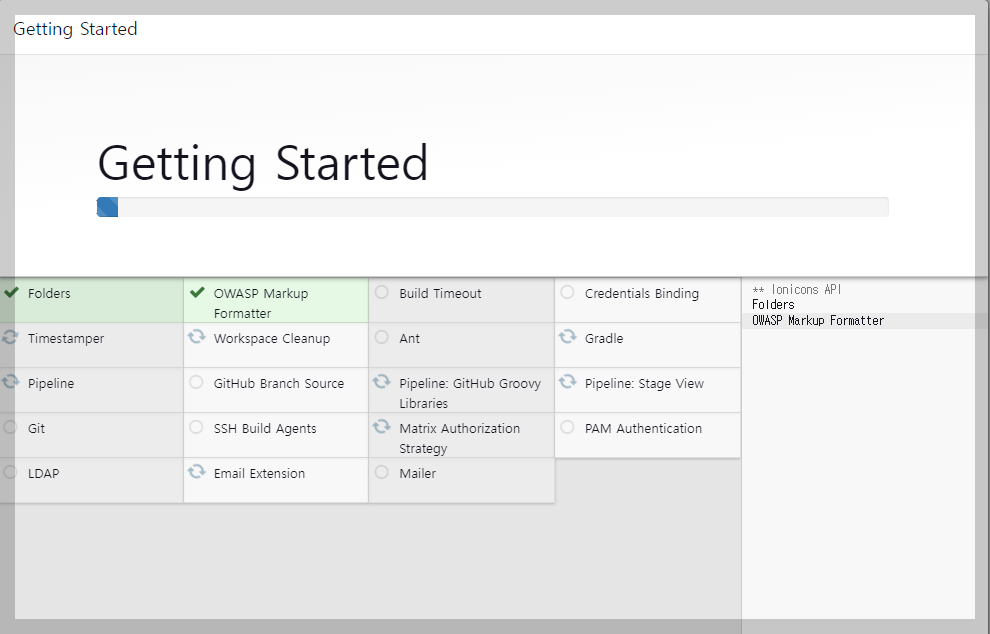
Task: Click the sync icon beside Pipeline
Action: (x=10, y=381)
